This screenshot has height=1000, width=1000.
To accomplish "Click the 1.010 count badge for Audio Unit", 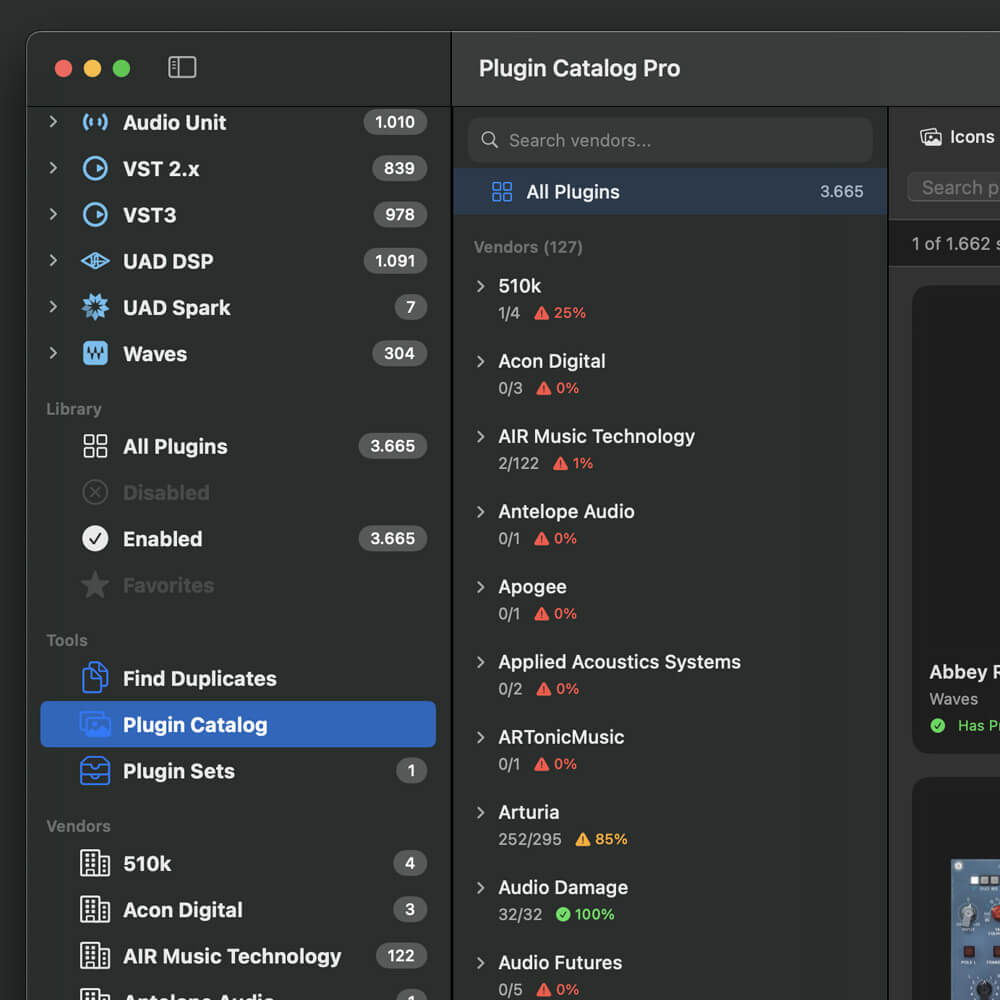I will coord(395,122).
